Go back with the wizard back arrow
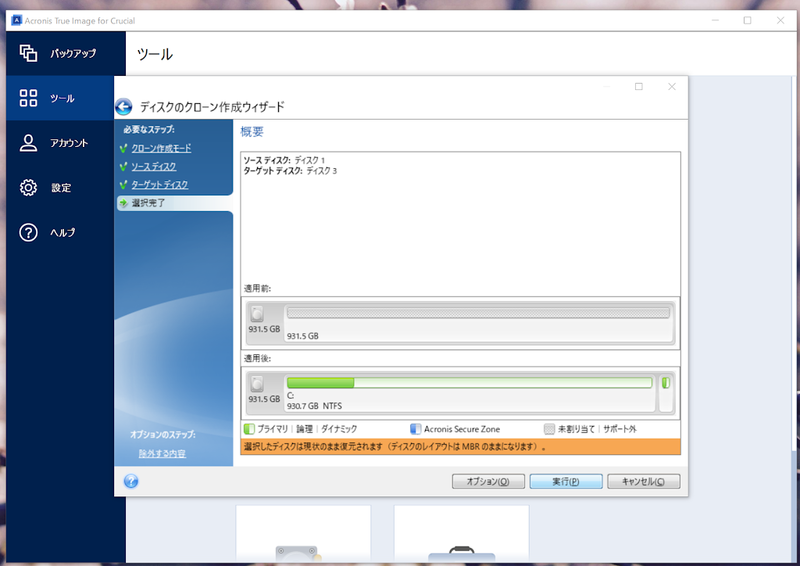Image resolution: width=800 pixels, height=566 pixels. point(123,107)
